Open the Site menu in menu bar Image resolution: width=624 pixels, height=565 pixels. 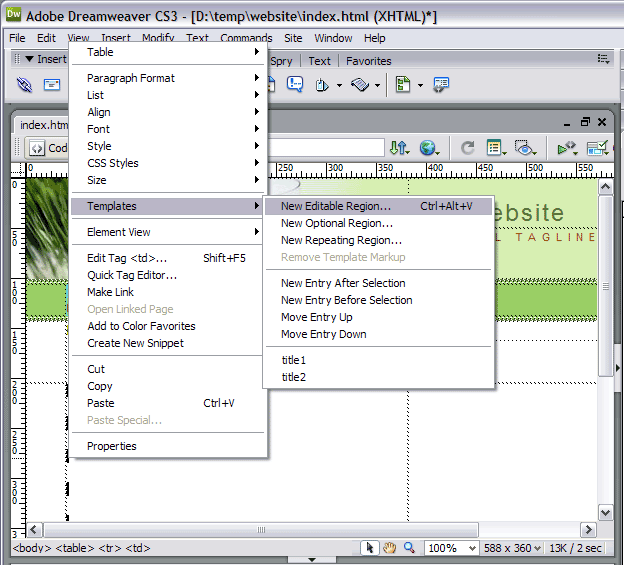(293, 38)
